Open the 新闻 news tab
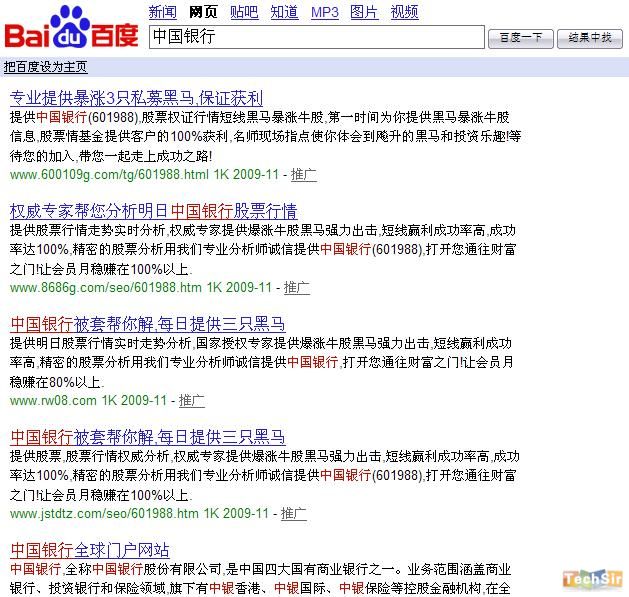The image size is (629, 597). 162,12
